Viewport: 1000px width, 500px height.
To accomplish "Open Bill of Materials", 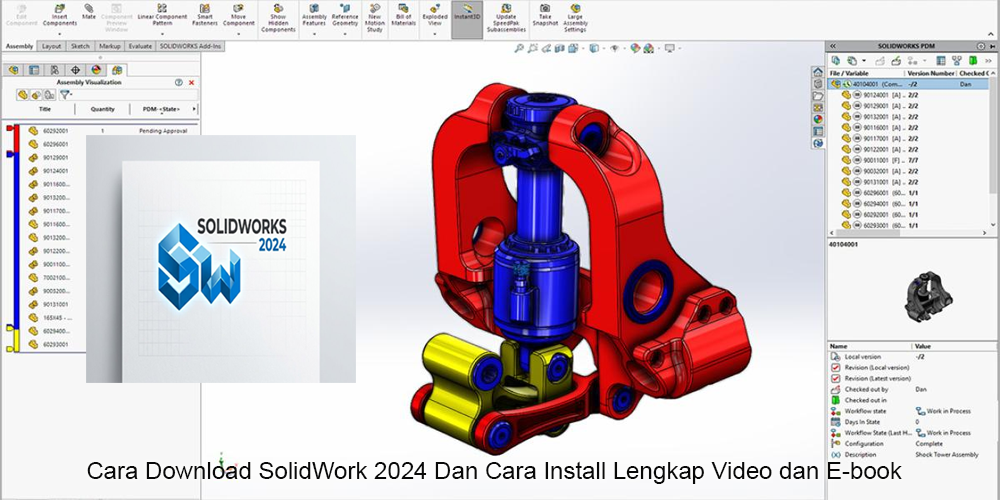I will click(405, 15).
